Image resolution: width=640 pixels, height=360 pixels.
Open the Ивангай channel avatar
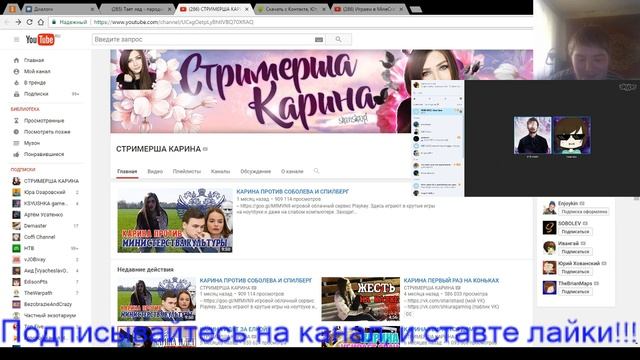point(549,247)
